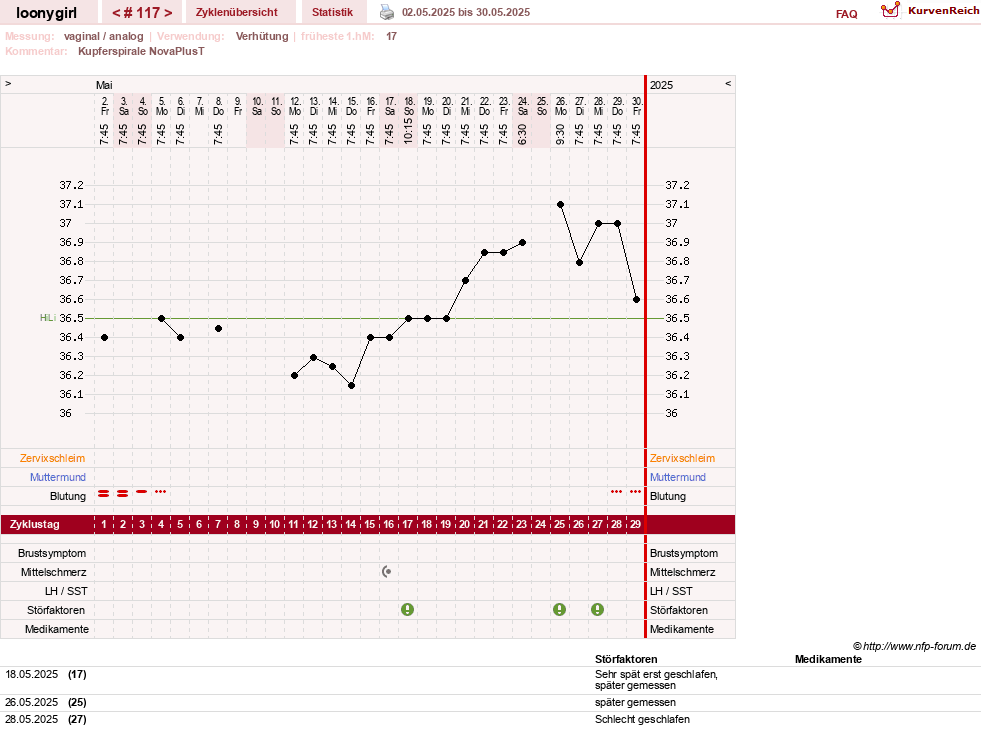The height and width of the screenshot is (752, 981).
Task: Click the temperature point at 36.8 on May 27
Action: point(579,262)
